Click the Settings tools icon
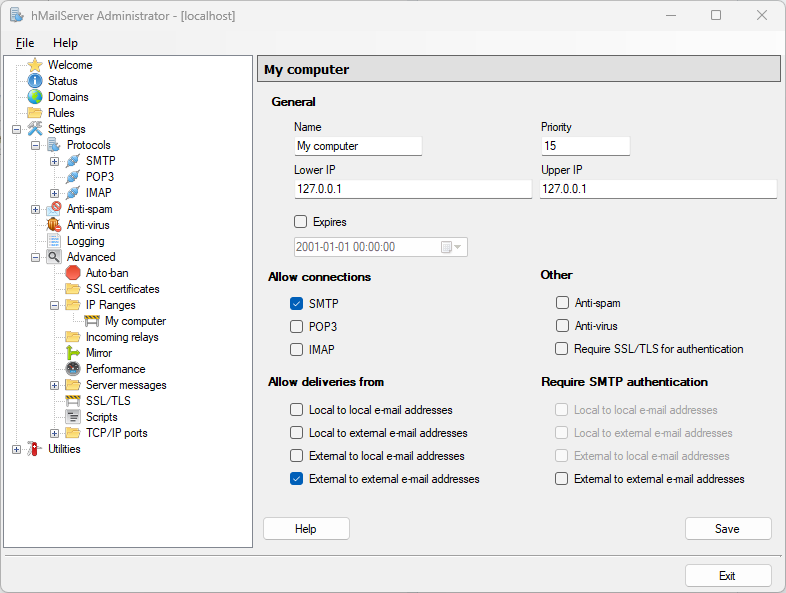The height and width of the screenshot is (593, 786). point(35,129)
